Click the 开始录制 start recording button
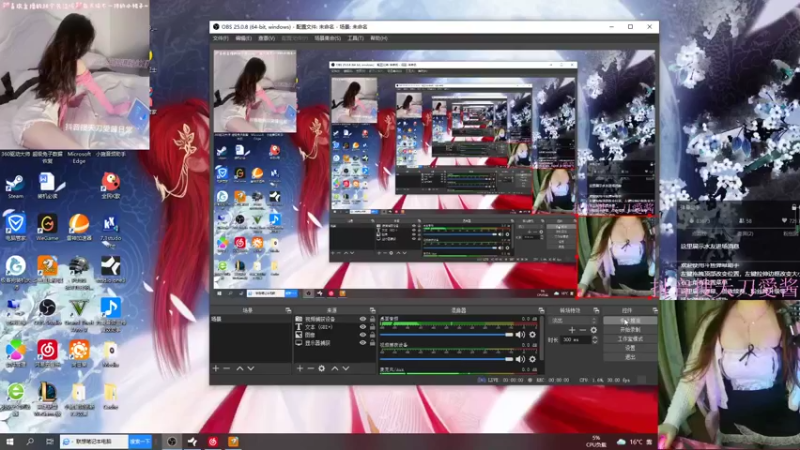Viewport: 800px width, 450px height. point(630,330)
